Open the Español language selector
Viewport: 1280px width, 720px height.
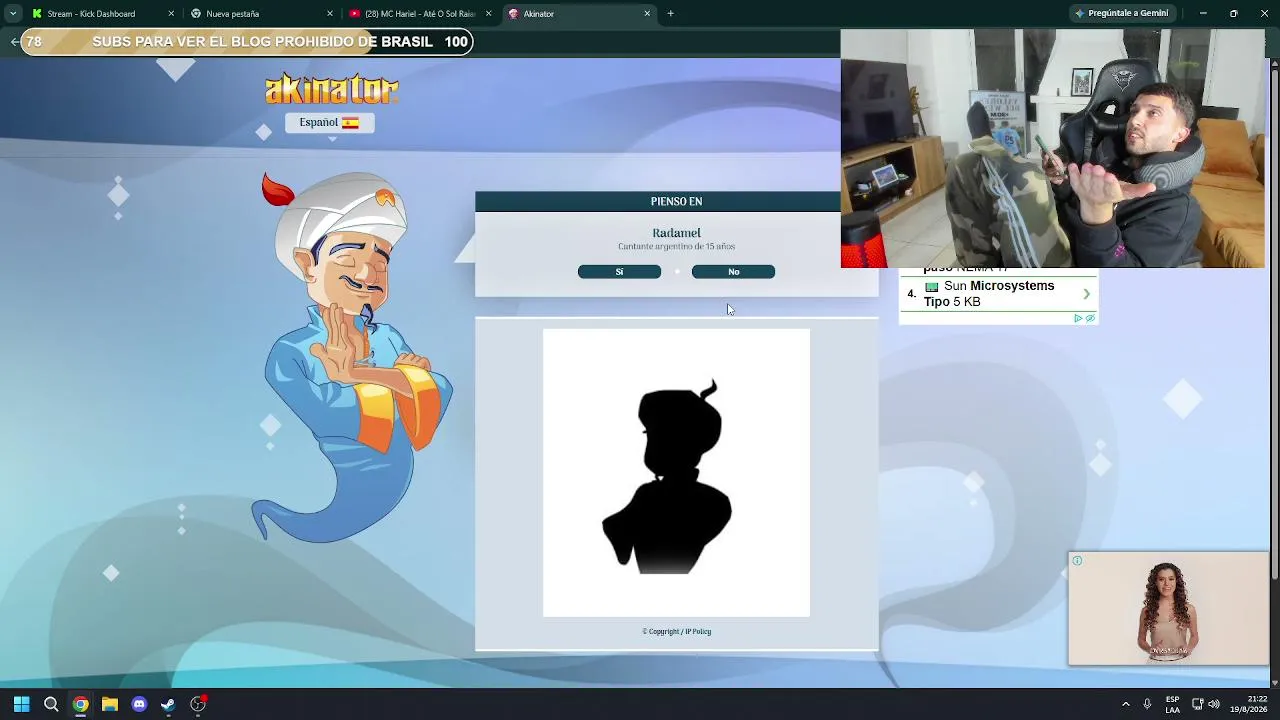coord(329,122)
